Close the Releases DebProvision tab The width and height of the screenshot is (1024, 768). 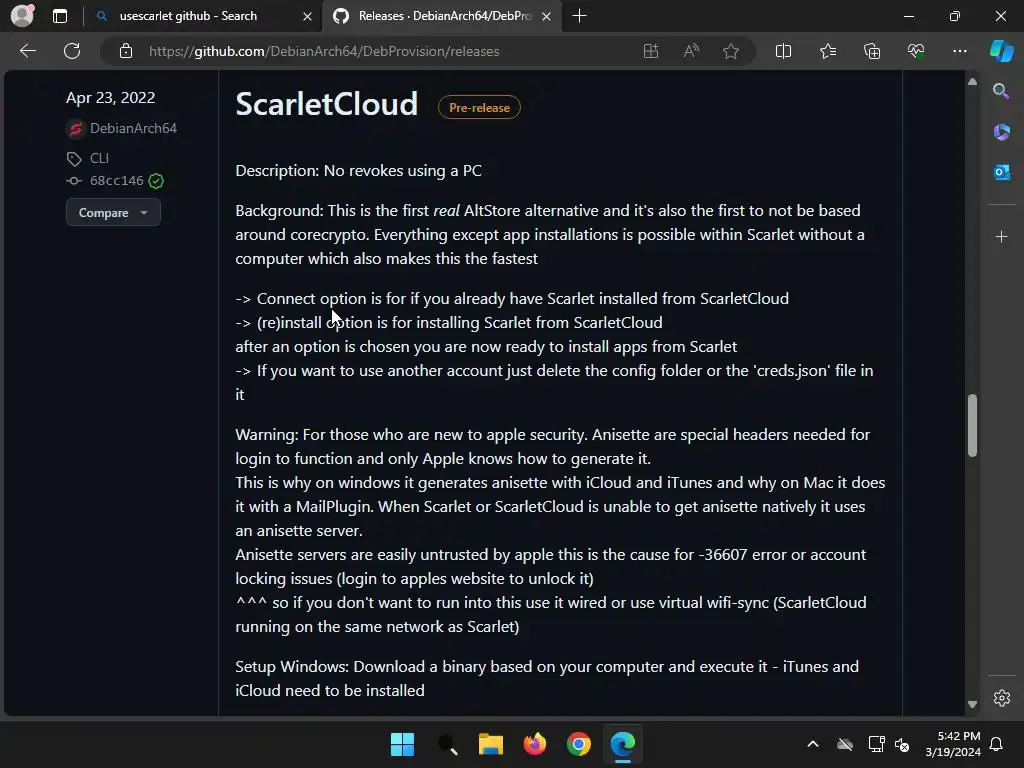547,16
